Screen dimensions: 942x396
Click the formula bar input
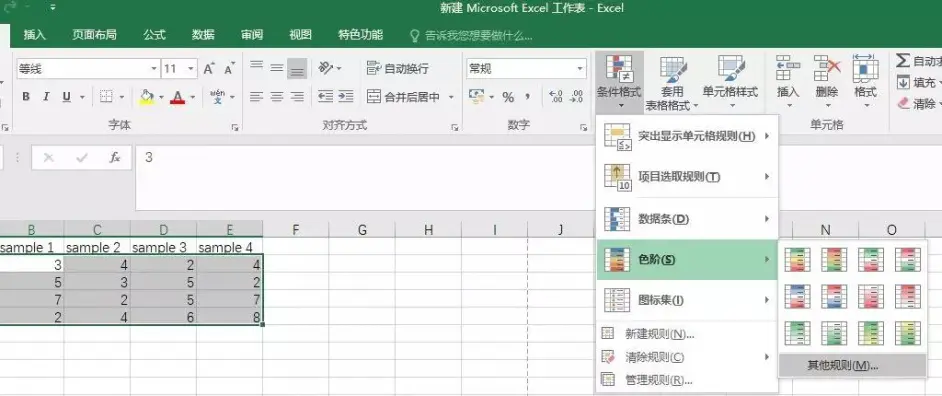(x=538, y=177)
